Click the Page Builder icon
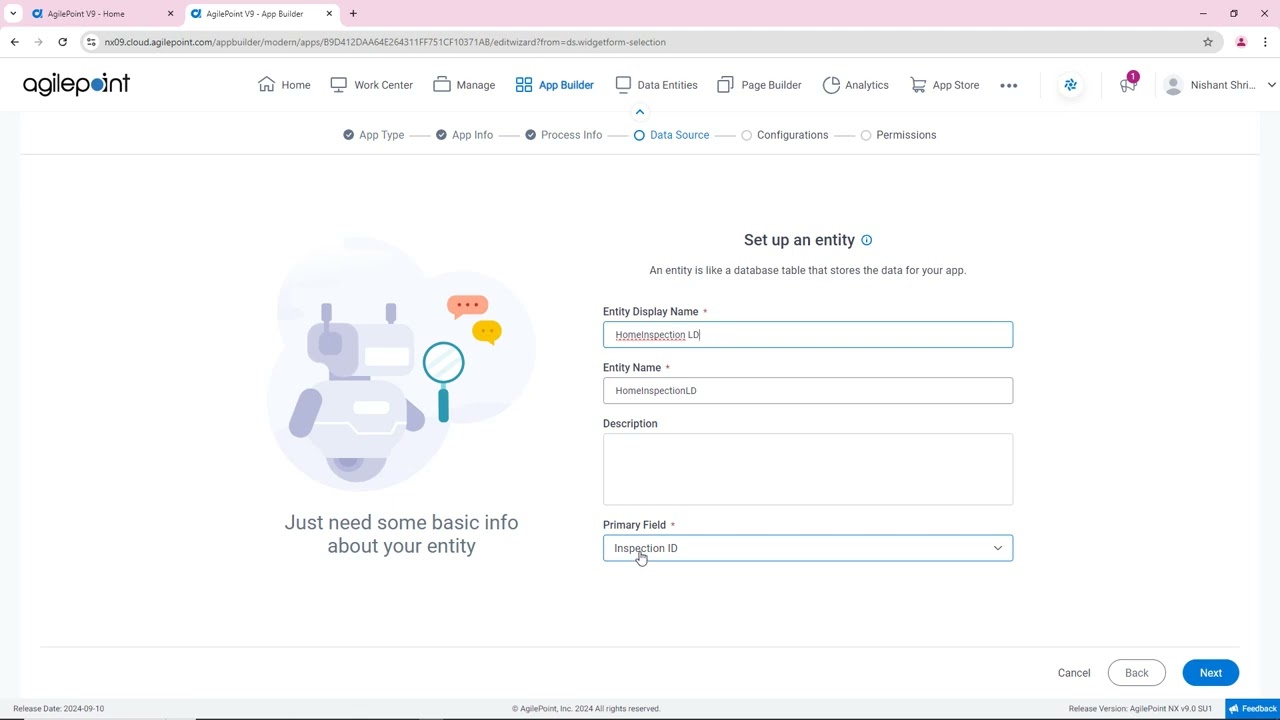Viewport: 1280px width, 720px height. 726,85
